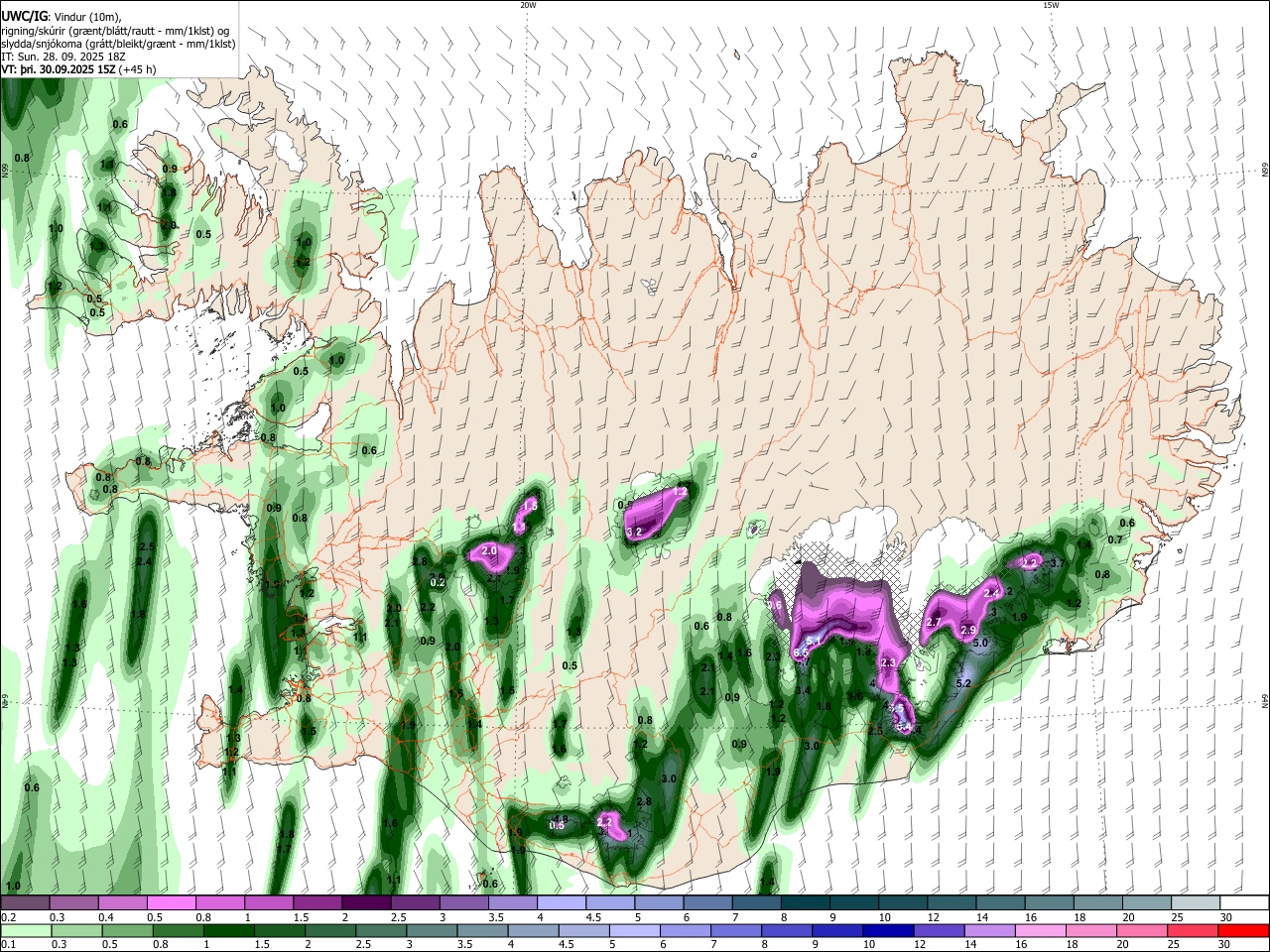1270x952 pixels.
Task: Click the '5.4' value in the small pink patch
Action: pos(903,728)
